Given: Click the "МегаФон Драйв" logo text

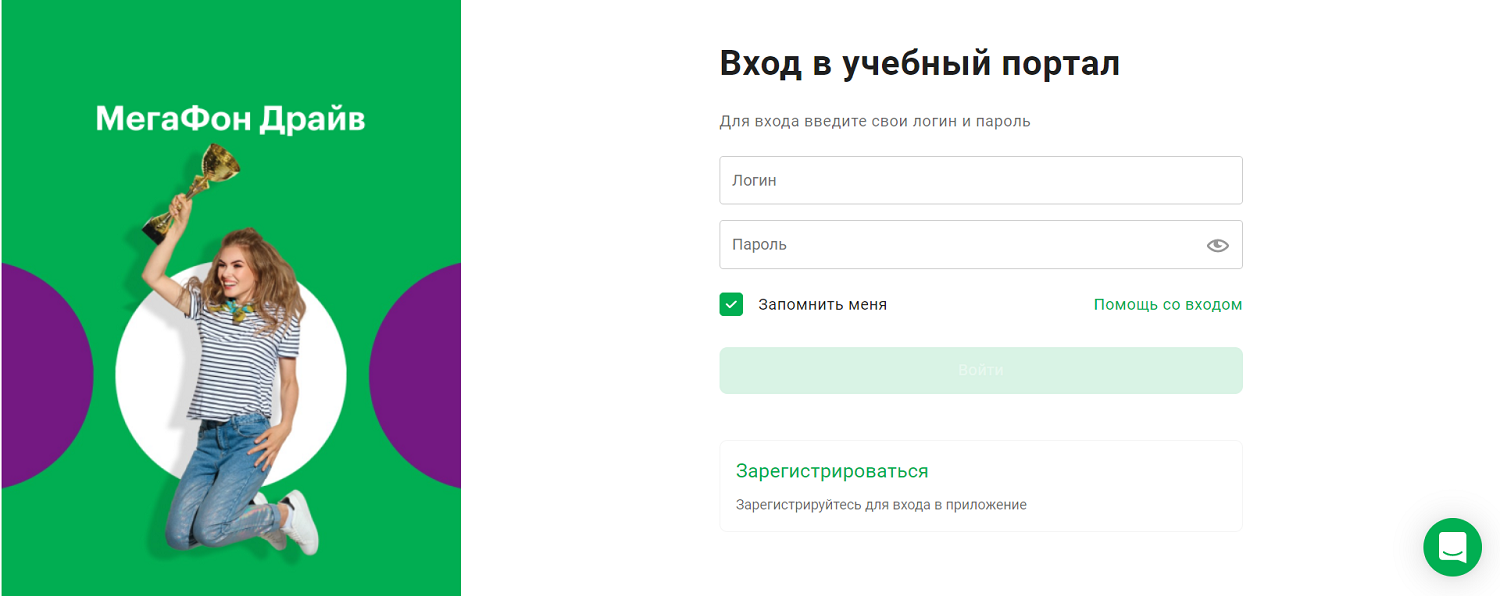Looking at the screenshot, I should (x=230, y=119).
